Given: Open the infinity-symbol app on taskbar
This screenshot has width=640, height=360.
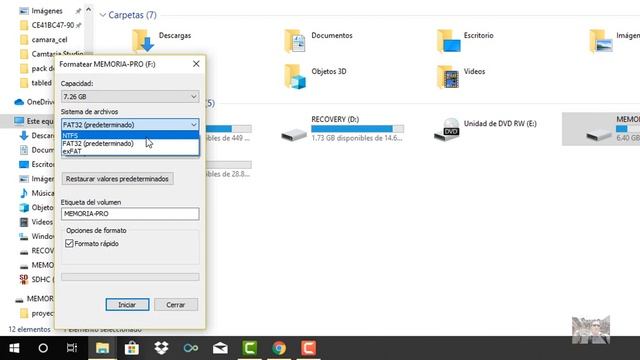Looking at the screenshot, I should pyautogui.click(x=191, y=348).
